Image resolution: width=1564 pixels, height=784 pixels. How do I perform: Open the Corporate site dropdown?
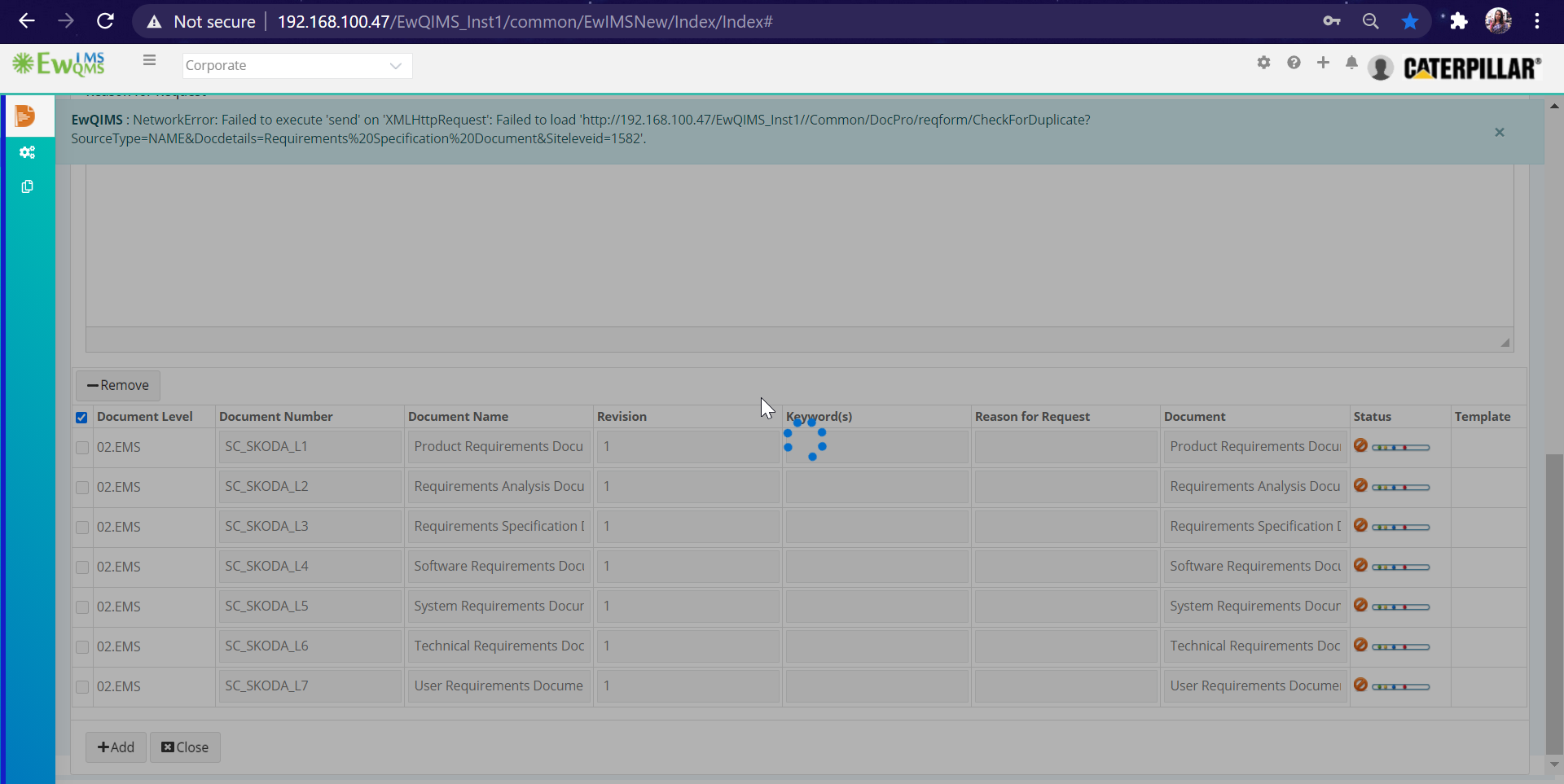tap(297, 65)
